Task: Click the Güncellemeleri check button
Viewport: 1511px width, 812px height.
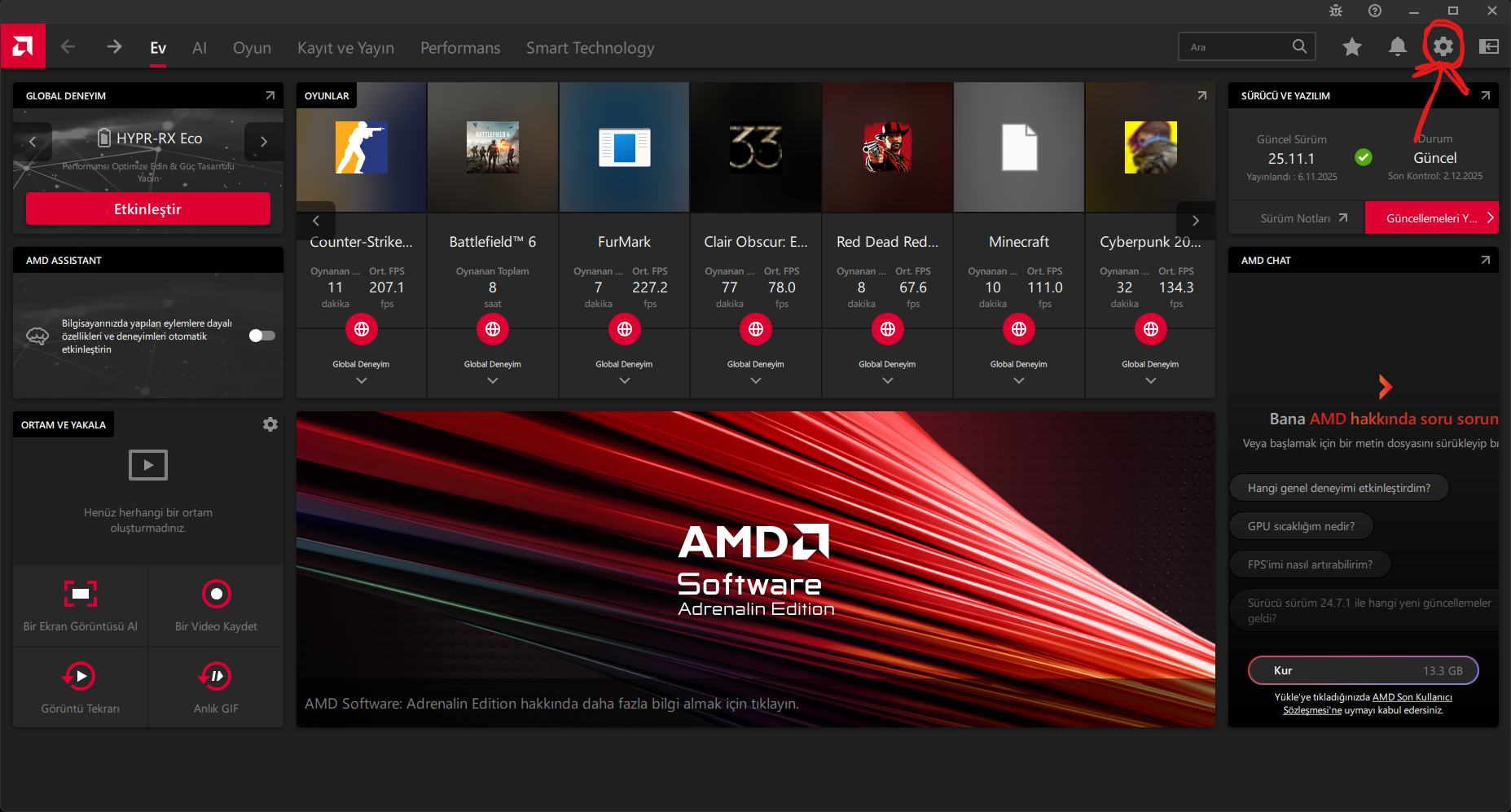Action: point(1432,217)
